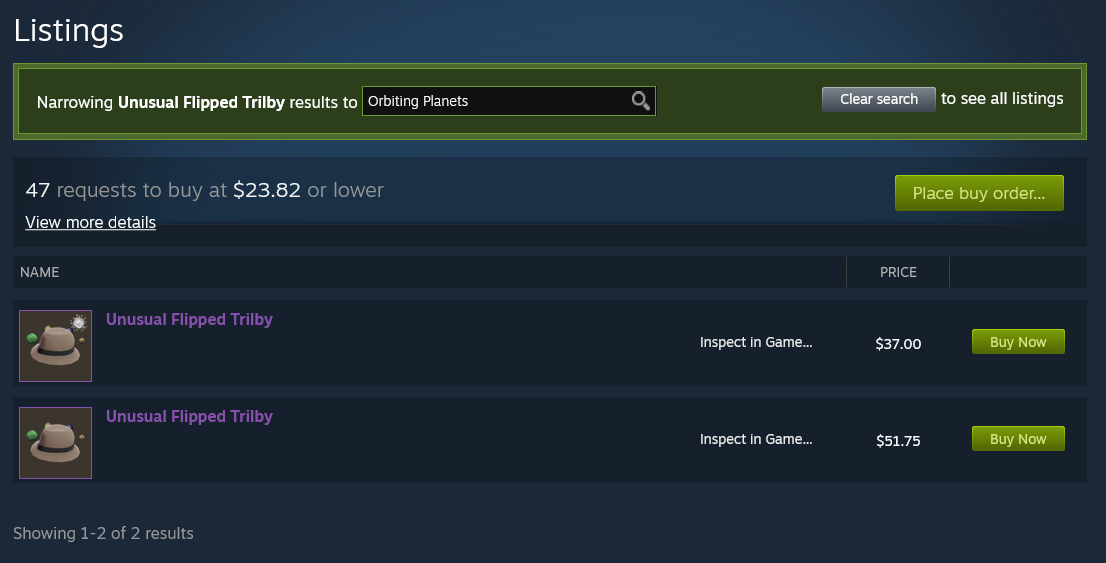Click the magnifying glass search icon
The width and height of the screenshot is (1106, 563).
point(640,101)
